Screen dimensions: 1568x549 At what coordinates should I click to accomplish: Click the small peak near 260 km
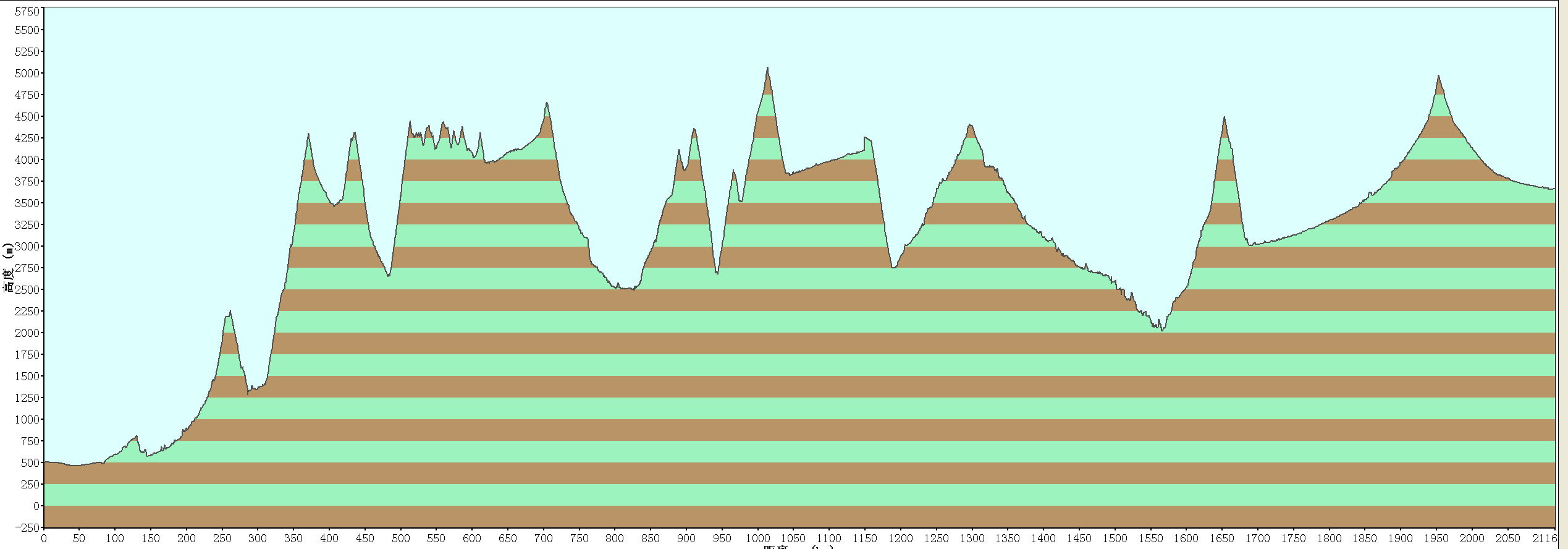(230, 312)
